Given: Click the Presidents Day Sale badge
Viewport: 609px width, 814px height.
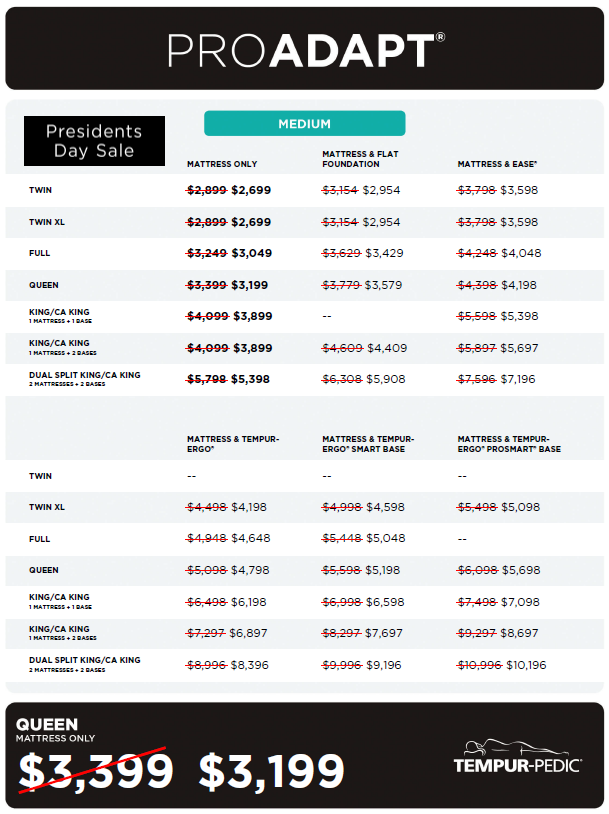Looking at the screenshot, I should click(x=94, y=141).
